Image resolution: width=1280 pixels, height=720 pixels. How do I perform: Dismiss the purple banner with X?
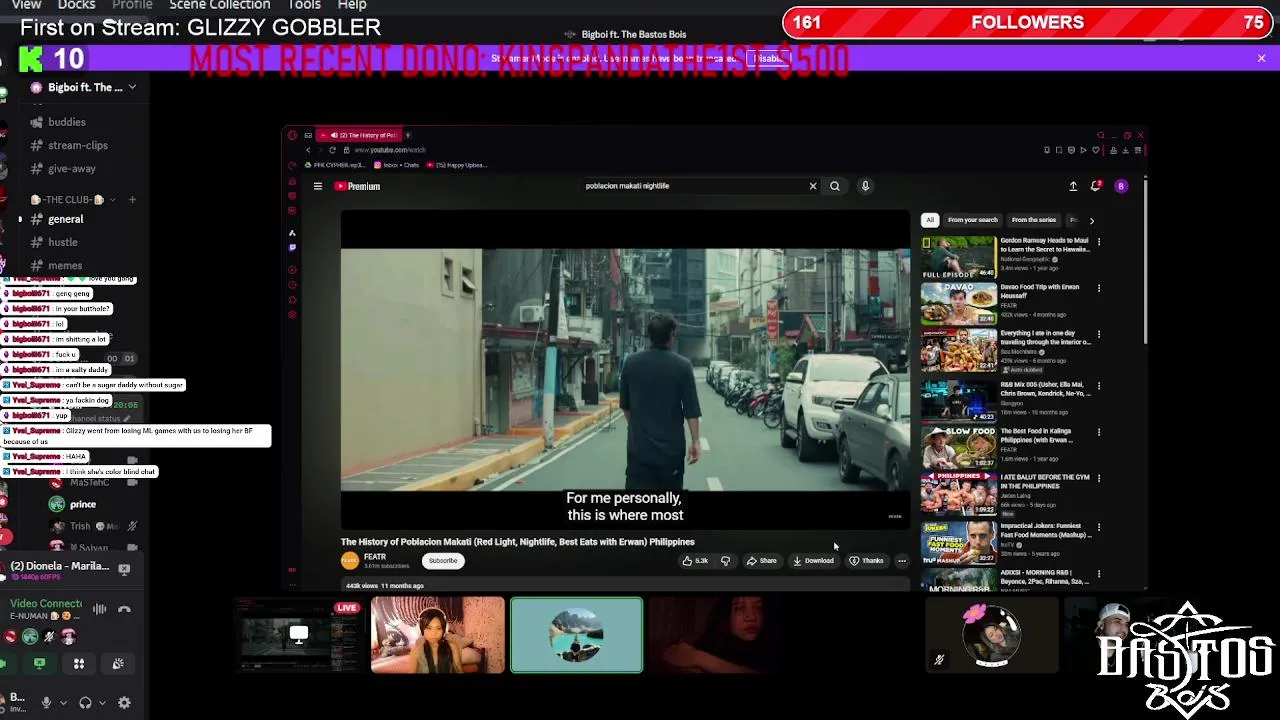point(1261,59)
